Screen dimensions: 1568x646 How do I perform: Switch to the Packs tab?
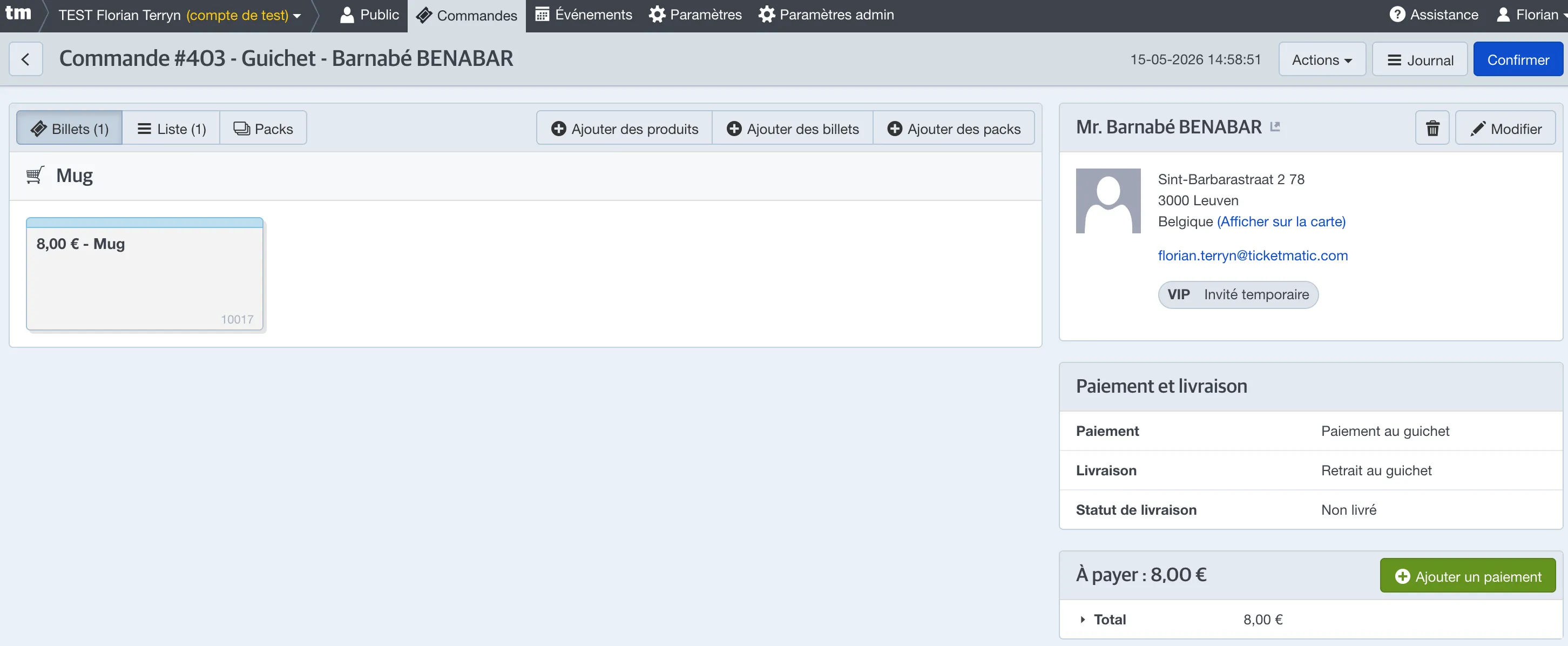pyautogui.click(x=263, y=129)
